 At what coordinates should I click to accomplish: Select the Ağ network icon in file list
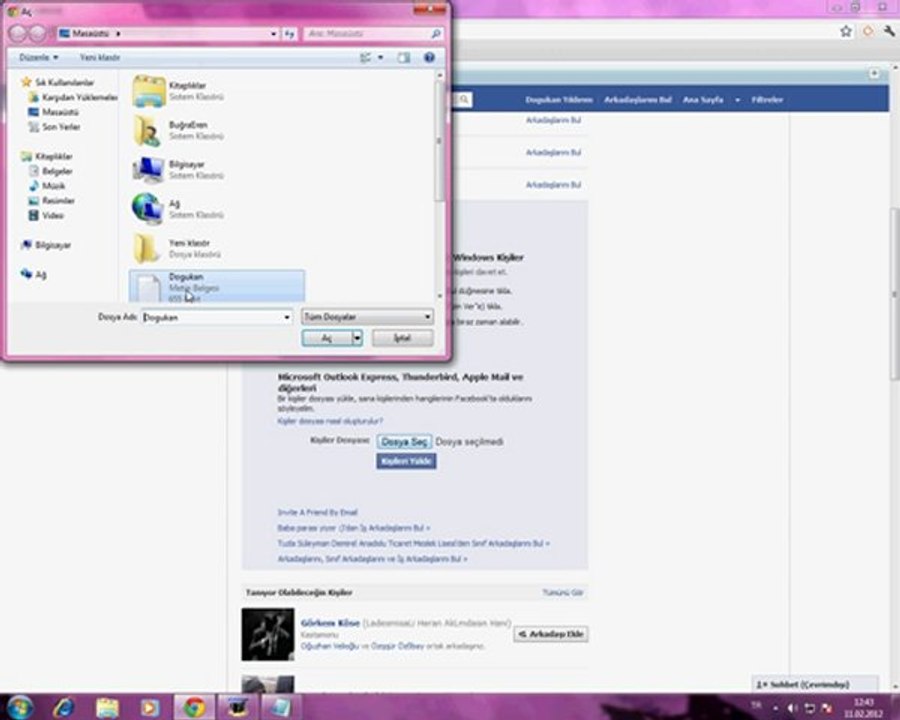(x=148, y=208)
